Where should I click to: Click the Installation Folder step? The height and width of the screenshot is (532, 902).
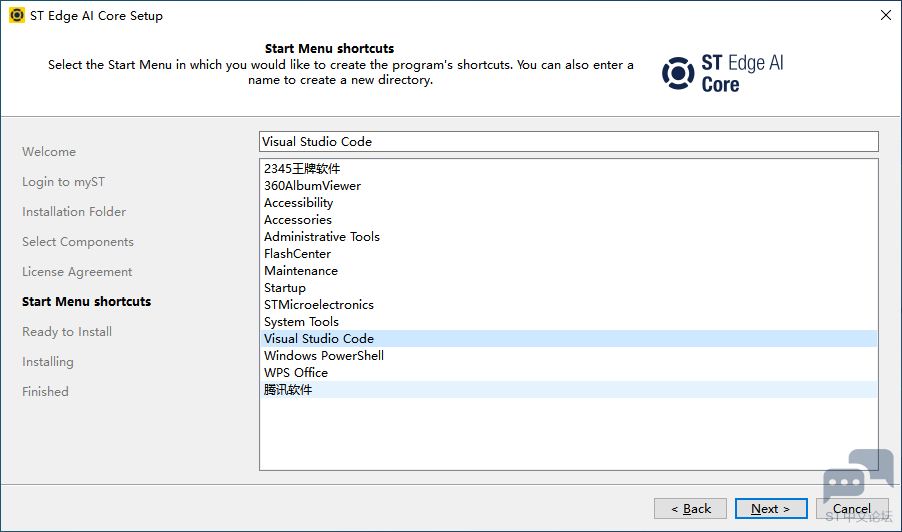[74, 212]
